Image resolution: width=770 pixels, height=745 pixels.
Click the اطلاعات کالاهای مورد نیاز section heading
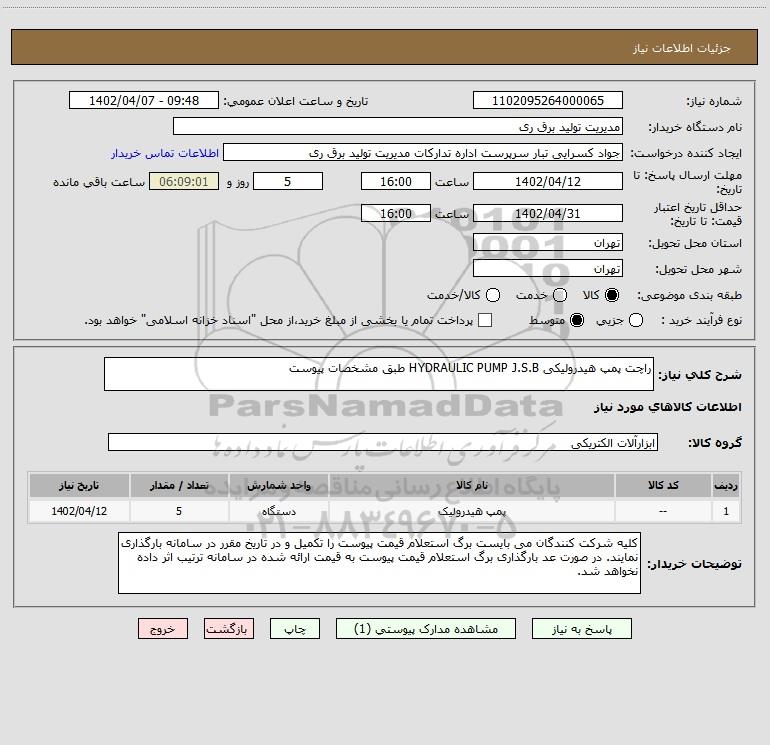(x=668, y=407)
